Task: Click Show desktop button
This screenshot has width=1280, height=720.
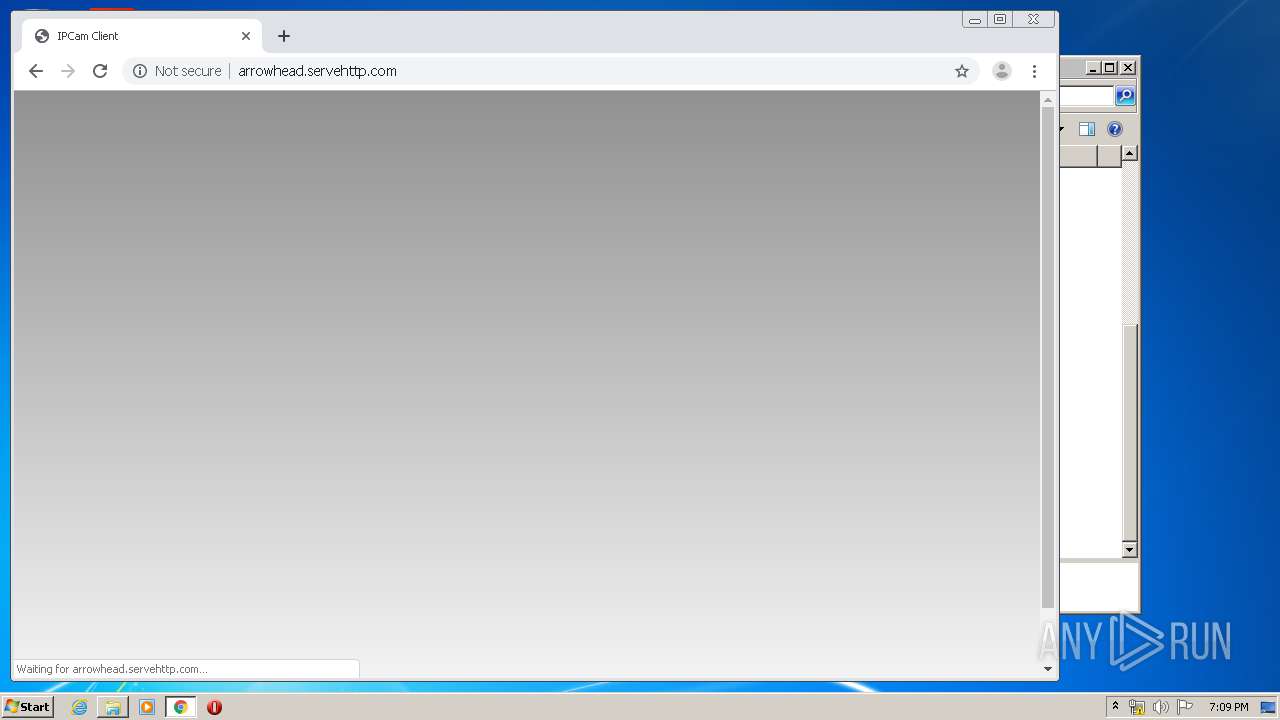Action: pyautogui.click(x=1269, y=707)
